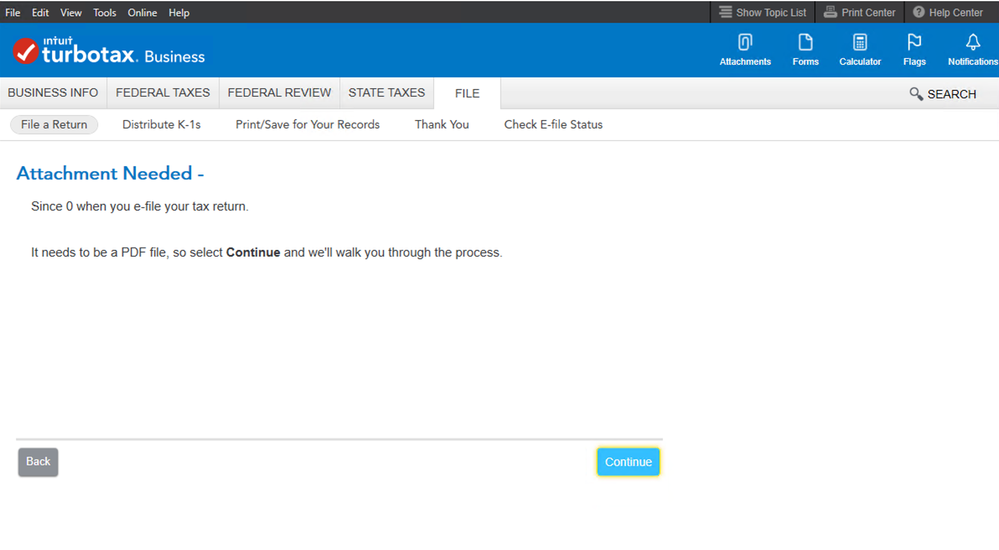Go to the Thank You step

pyautogui.click(x=442, y=125)
